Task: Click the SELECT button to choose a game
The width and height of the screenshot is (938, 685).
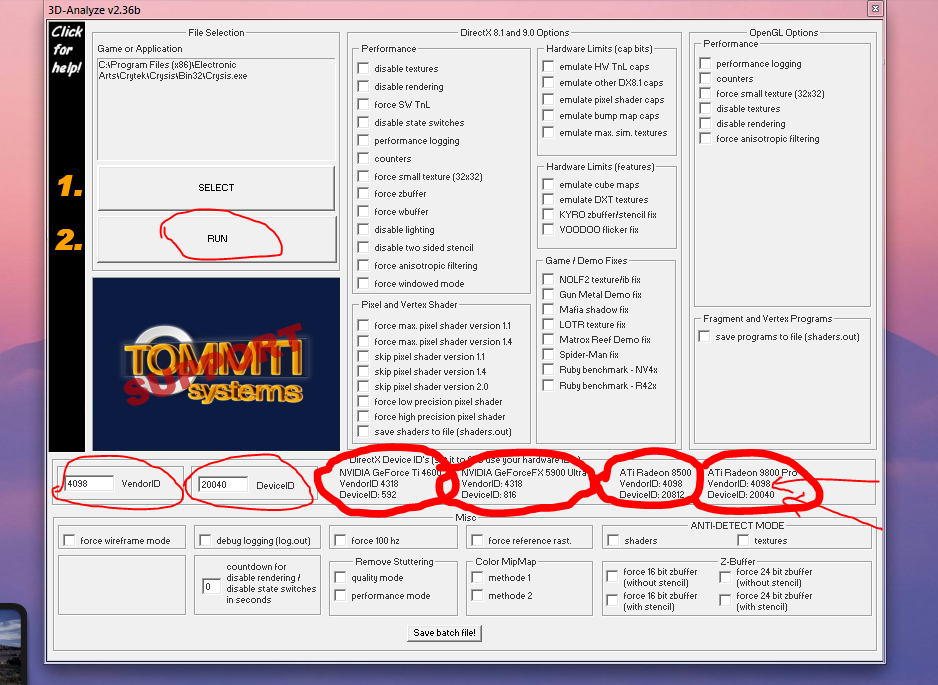Action: [x=216, y=188]
